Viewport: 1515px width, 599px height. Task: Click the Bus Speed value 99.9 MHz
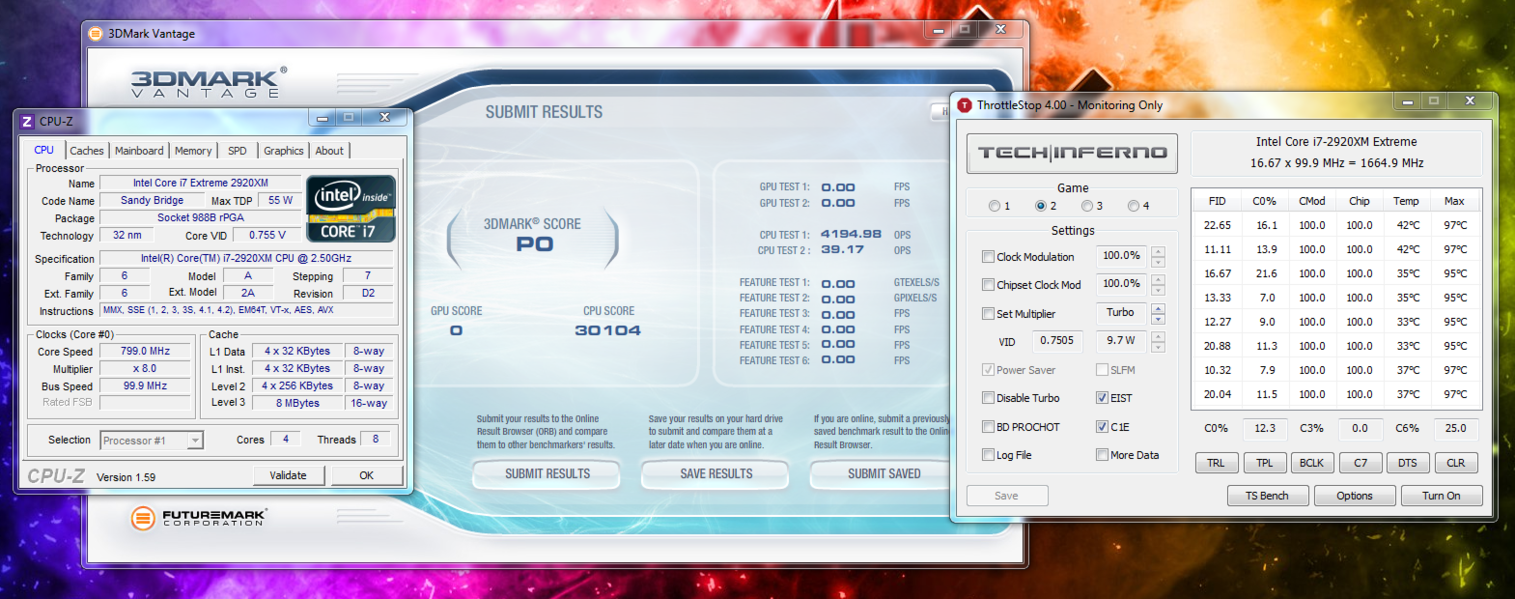click(x=145, y=386)
